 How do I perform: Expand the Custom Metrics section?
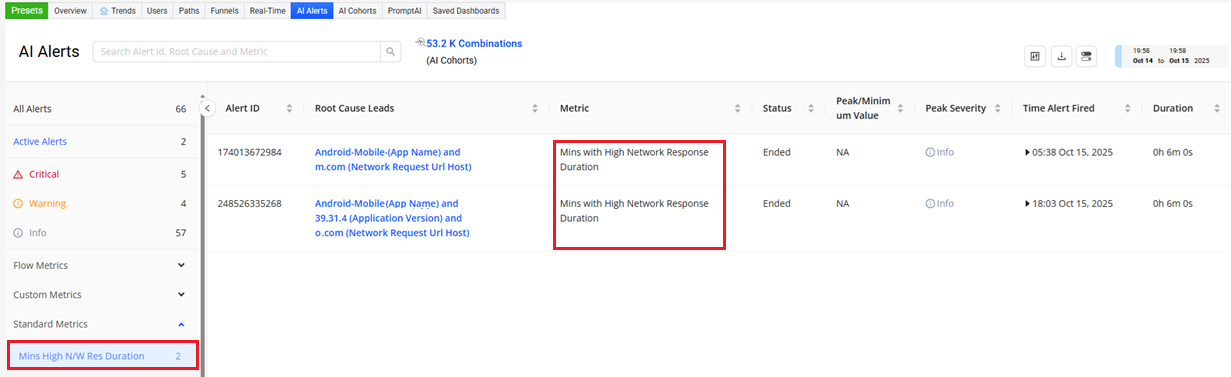[181, 295]
